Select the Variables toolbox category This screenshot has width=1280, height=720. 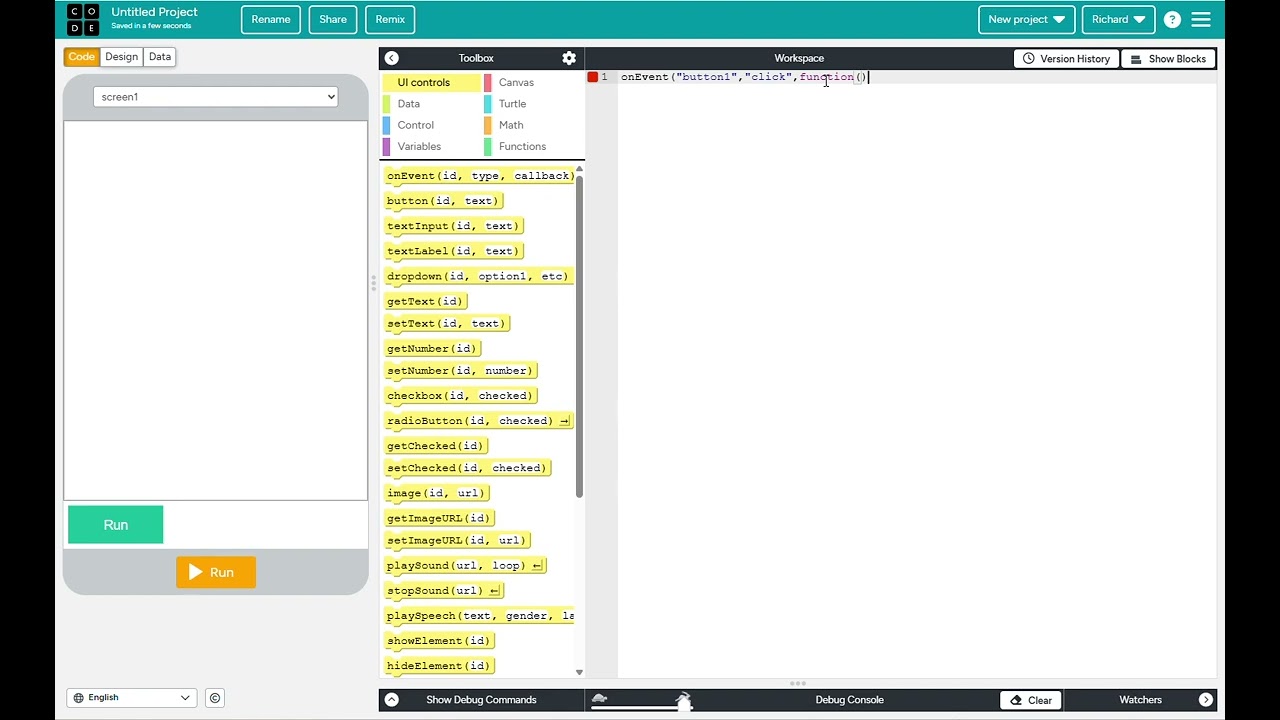(419, 146)
